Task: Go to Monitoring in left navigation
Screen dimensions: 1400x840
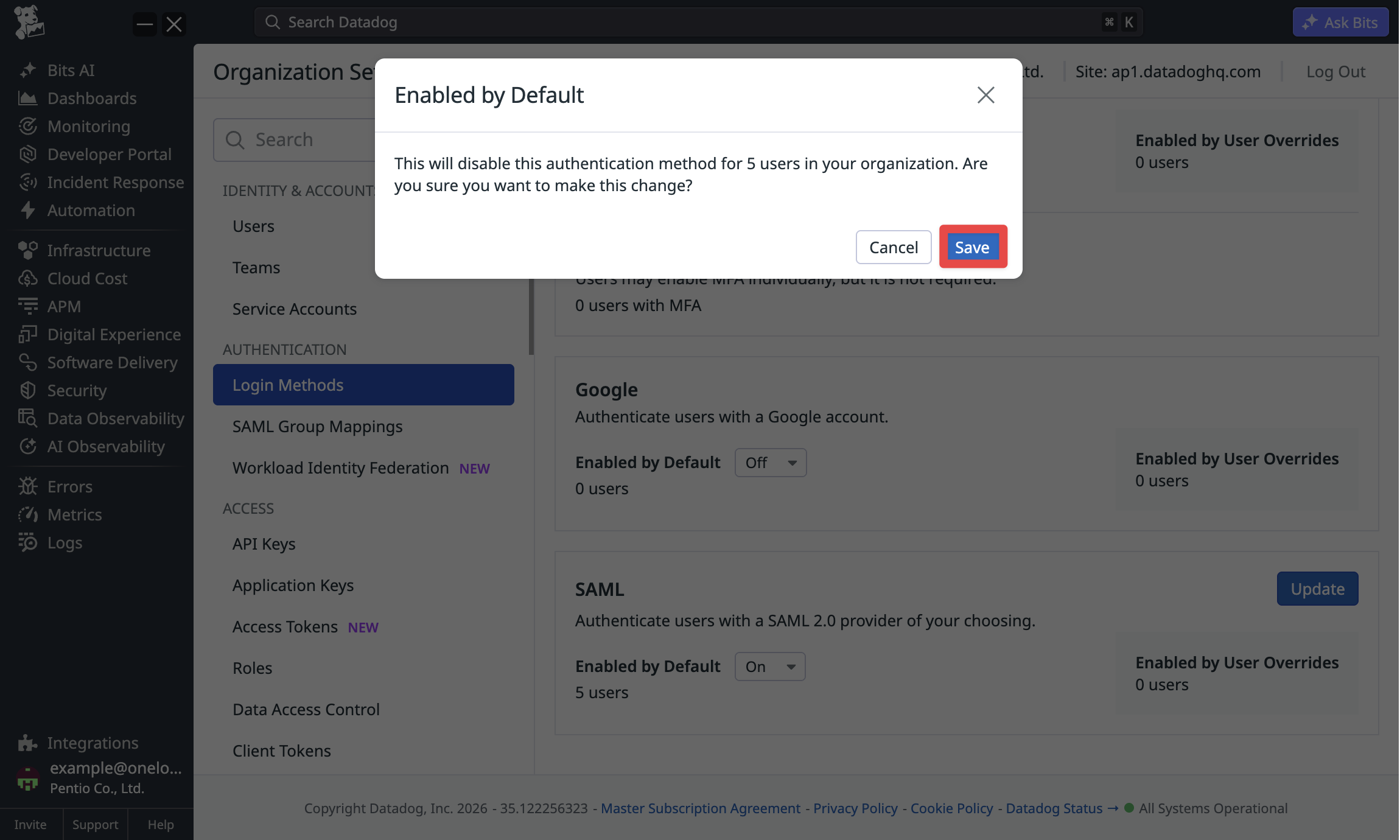Action: [88, 126]
